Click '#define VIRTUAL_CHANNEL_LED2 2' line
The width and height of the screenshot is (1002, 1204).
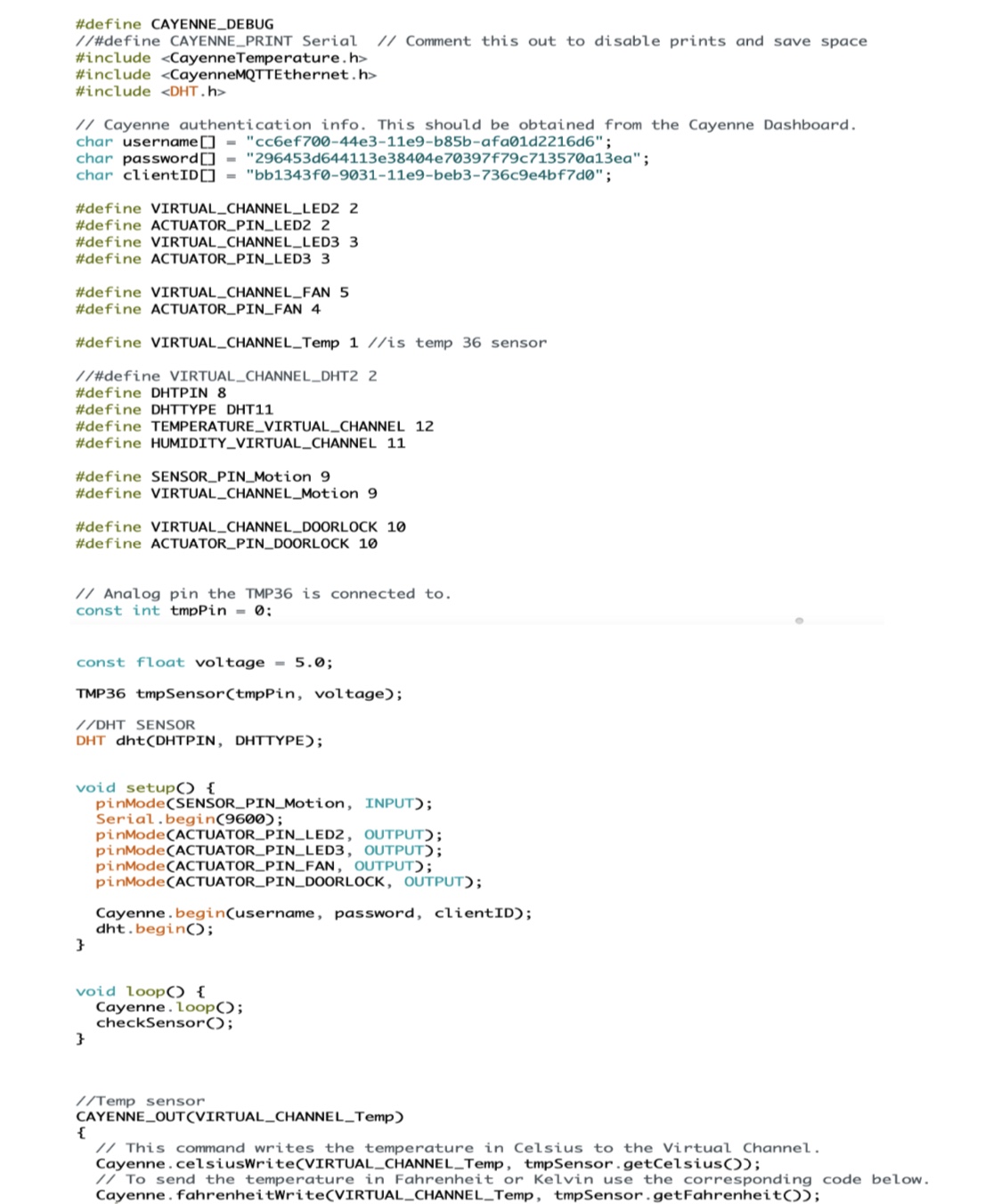[217, 208]
